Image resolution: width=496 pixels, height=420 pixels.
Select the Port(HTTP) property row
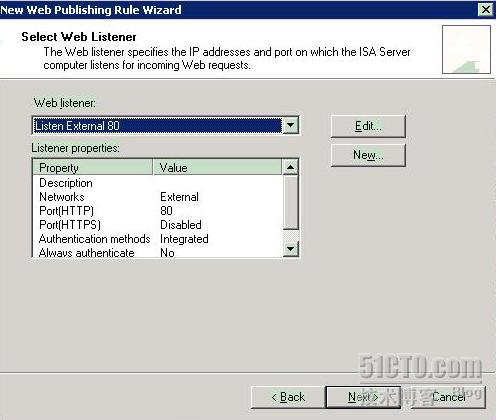pos(158,211)
